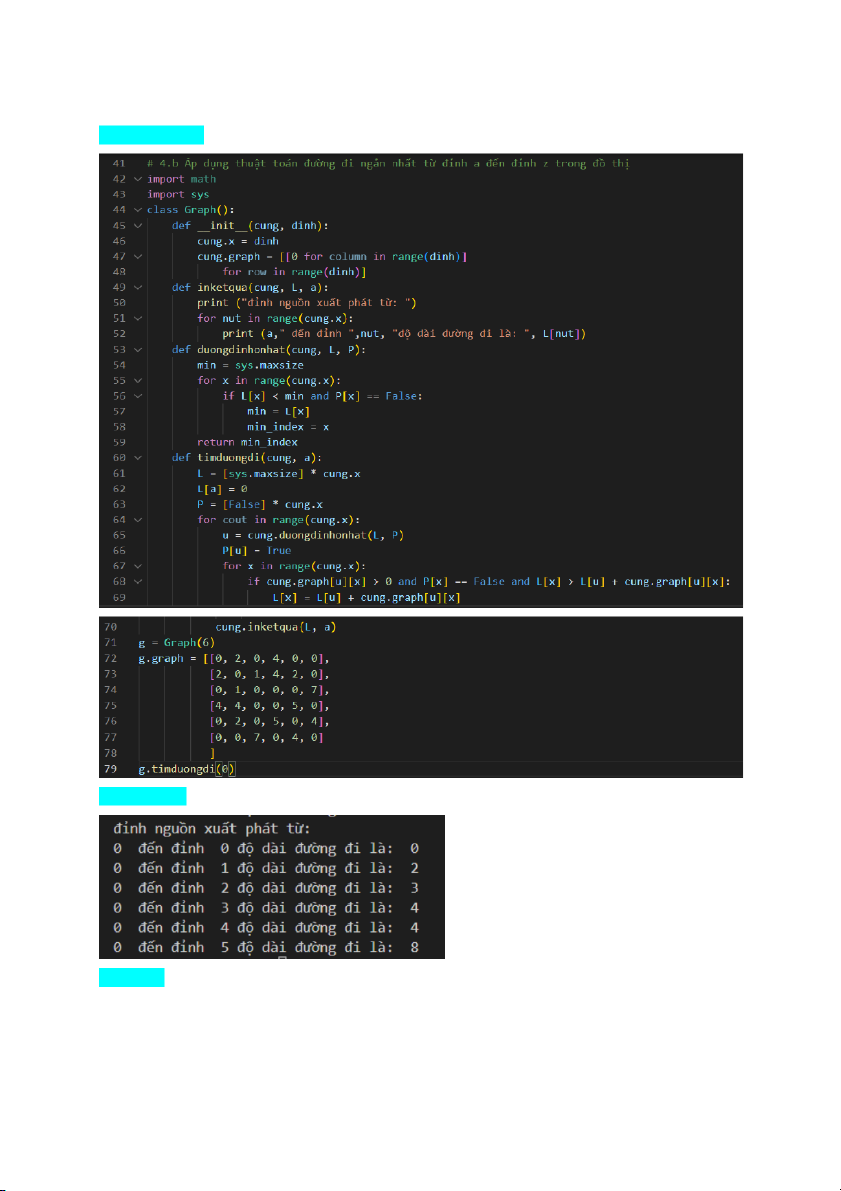The height and width of the screenshot is (1191, 841).
Task: Collapse the 'for nut' loop fold arrow at line 51
Action: click(x=138, y=318)
